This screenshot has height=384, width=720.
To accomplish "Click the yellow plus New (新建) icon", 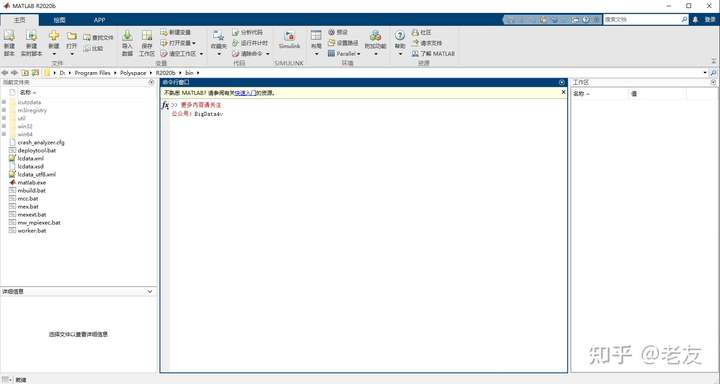I will click(x=54, y=36).
